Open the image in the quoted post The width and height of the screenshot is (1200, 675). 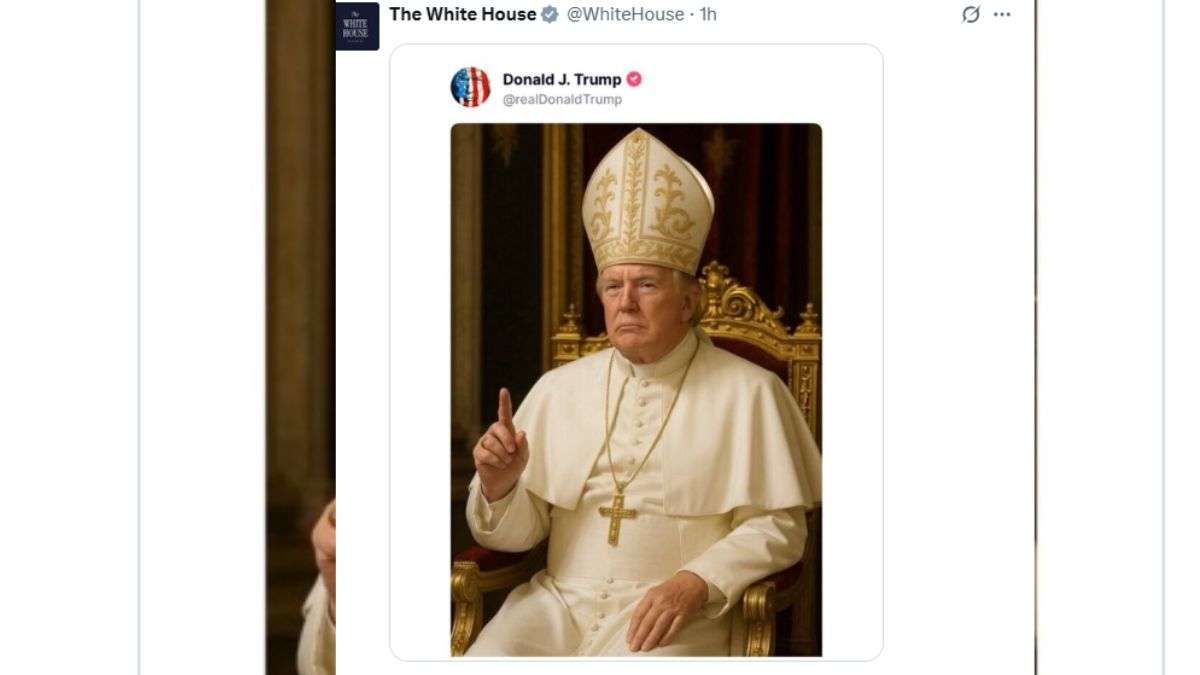click(636, 390)
